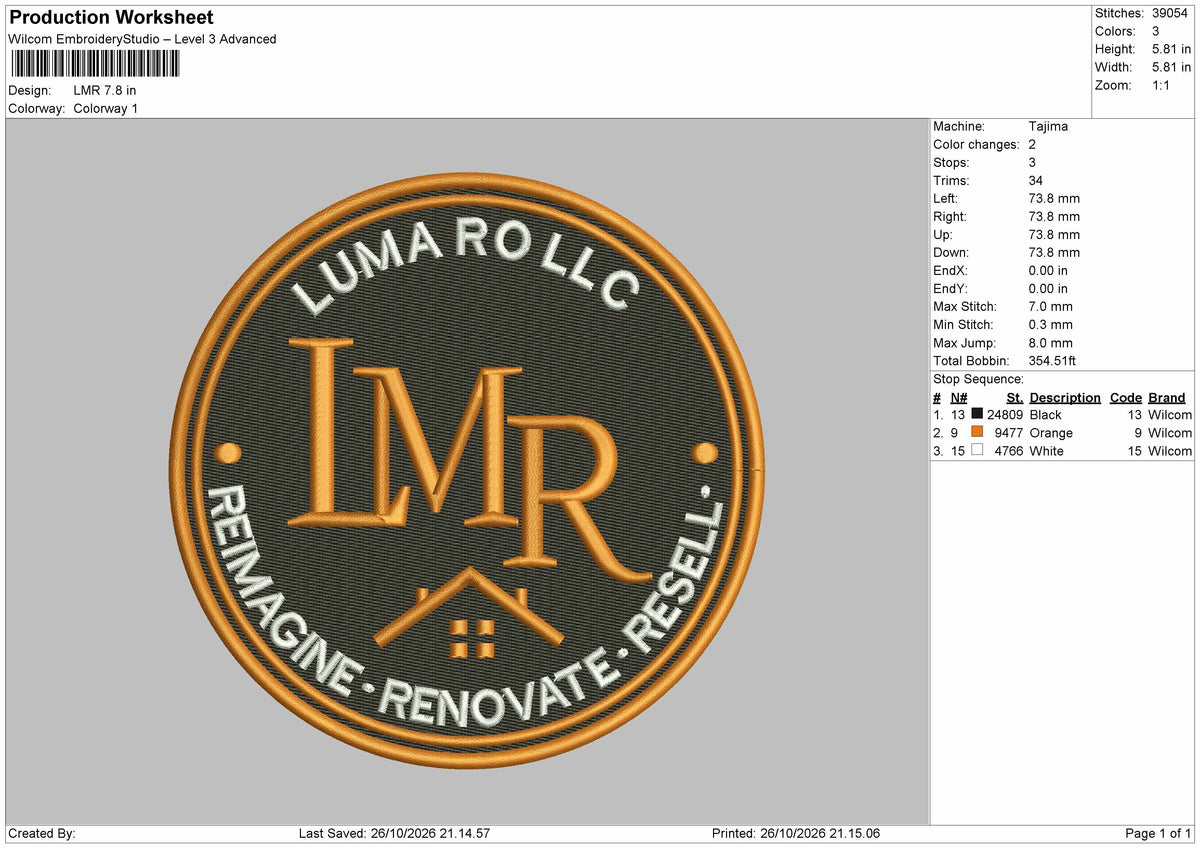Click the Max Jump value '8.0 mm'
Screen dimensions: 1200x848
click(1051, 343)
